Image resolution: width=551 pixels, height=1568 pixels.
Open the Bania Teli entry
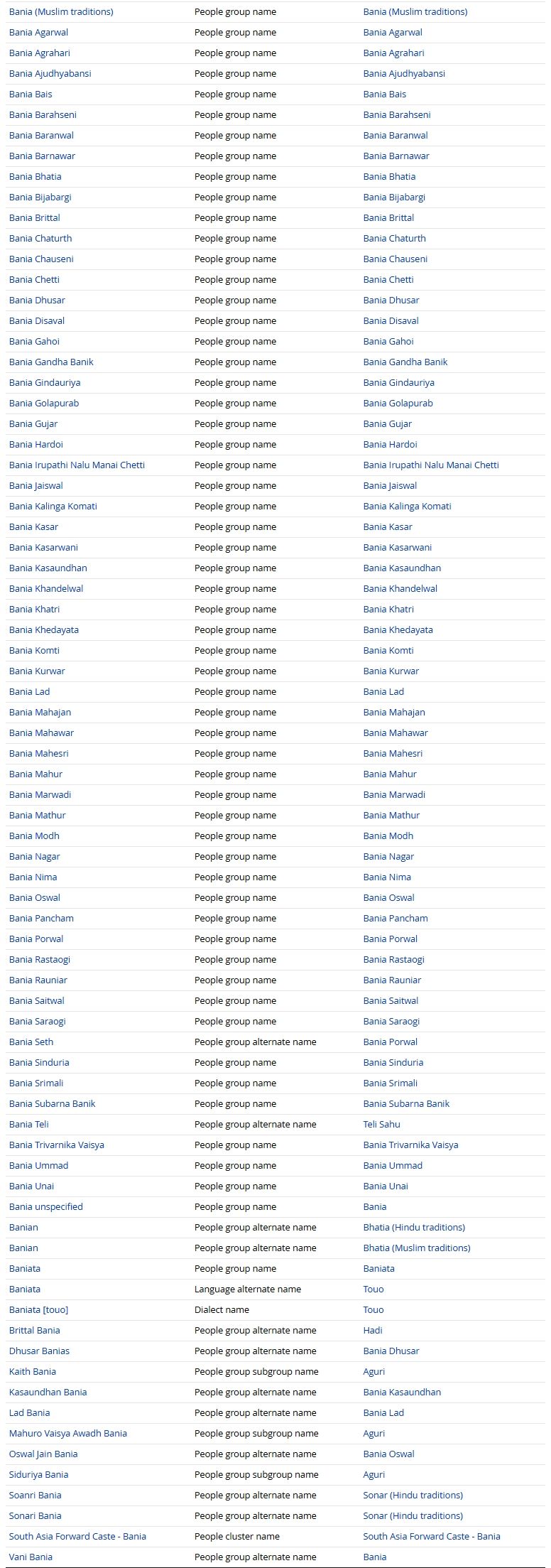pyautogui.click(x=29, y=1124)
